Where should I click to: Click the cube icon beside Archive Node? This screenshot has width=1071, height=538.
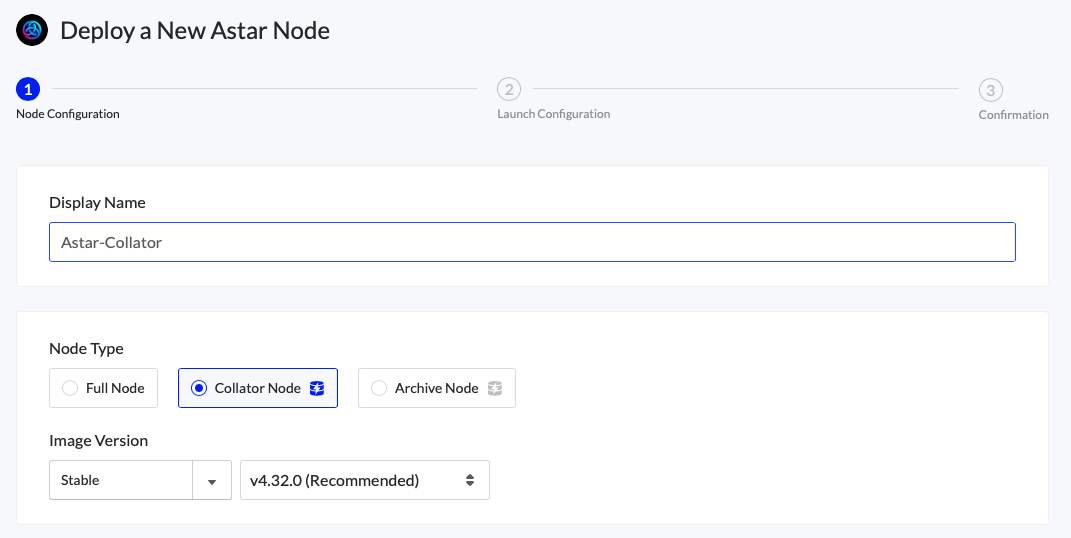click(495, 388)
